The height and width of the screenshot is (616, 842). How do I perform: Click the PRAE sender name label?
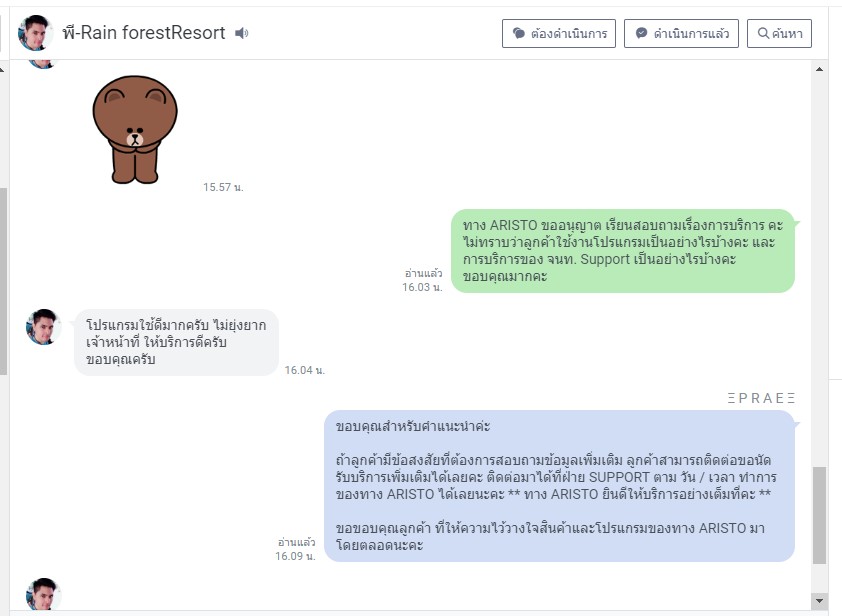click(x=761, y=398)
